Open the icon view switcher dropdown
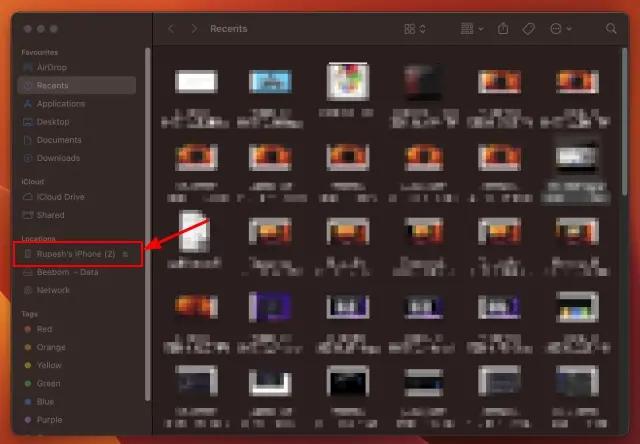Image resolution: width=640 pixels, height=444 pixels. coord(415,29)
